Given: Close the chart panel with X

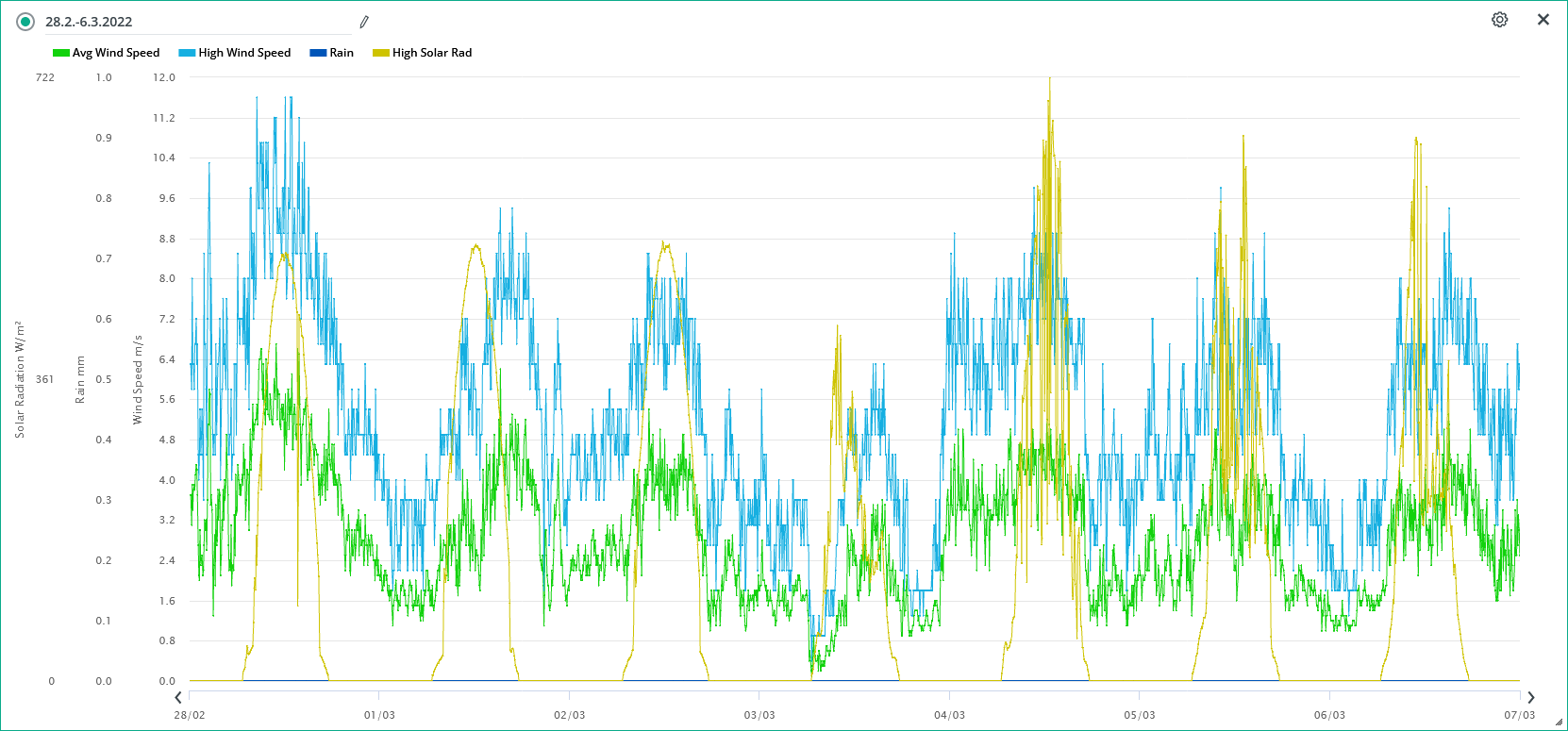Looking at the screenshot, I should [1543, 20].
